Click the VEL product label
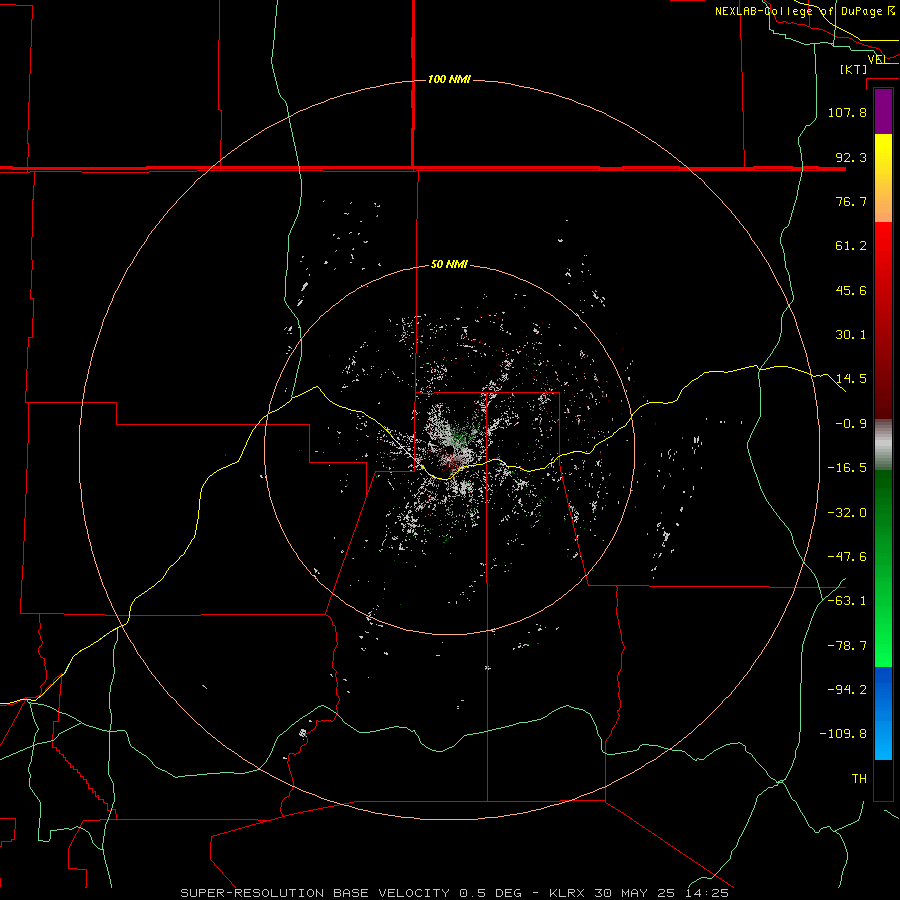This screenshot has width=900, height=900. [x=877, y=59]
